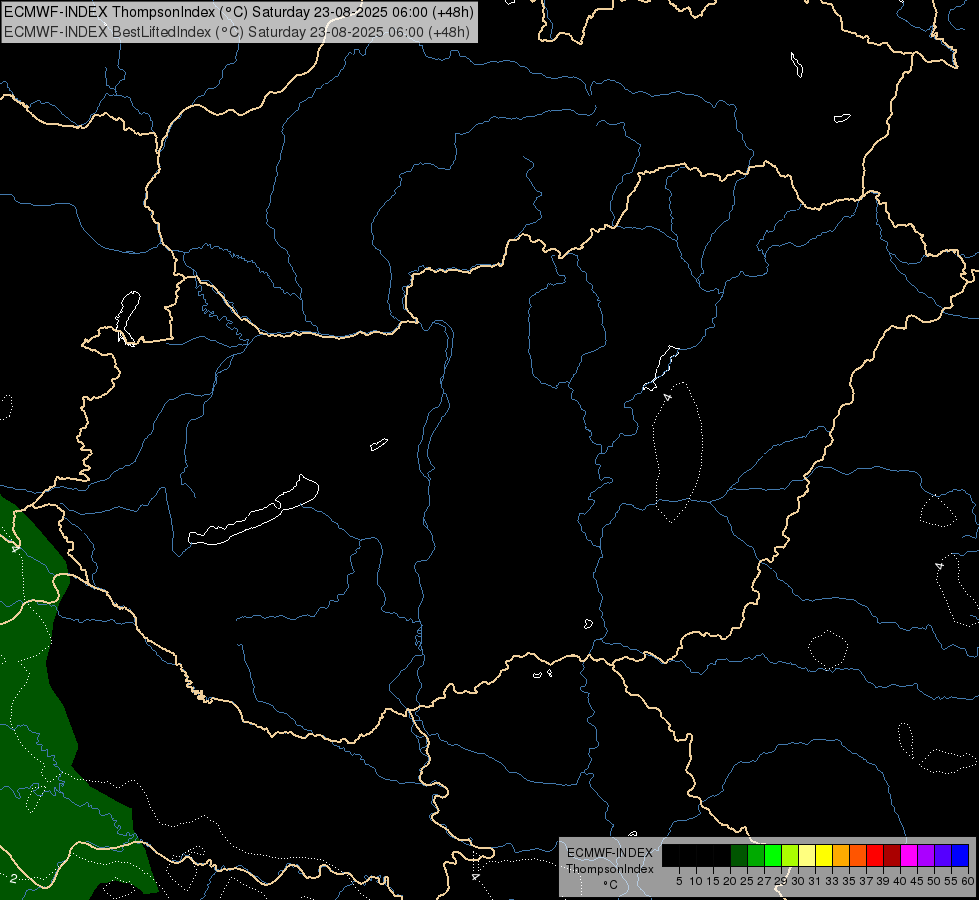
Task: Select the dark red 39–40 legend swatch
Action: (x=892, y=855)
